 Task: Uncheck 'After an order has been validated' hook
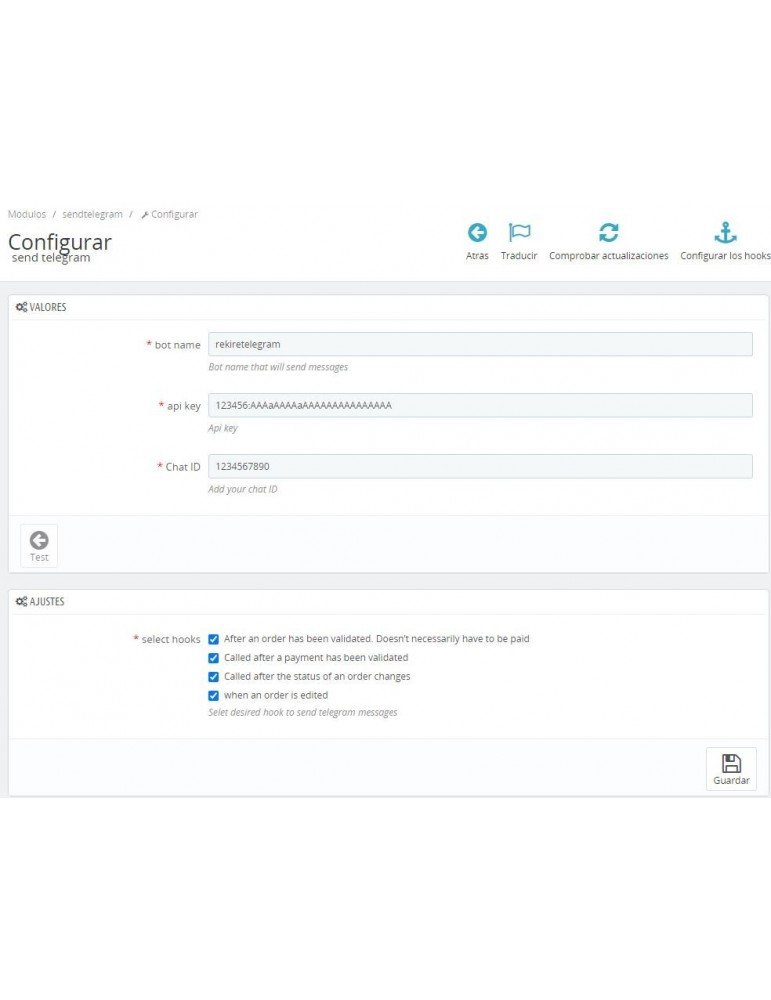[214, 639]
